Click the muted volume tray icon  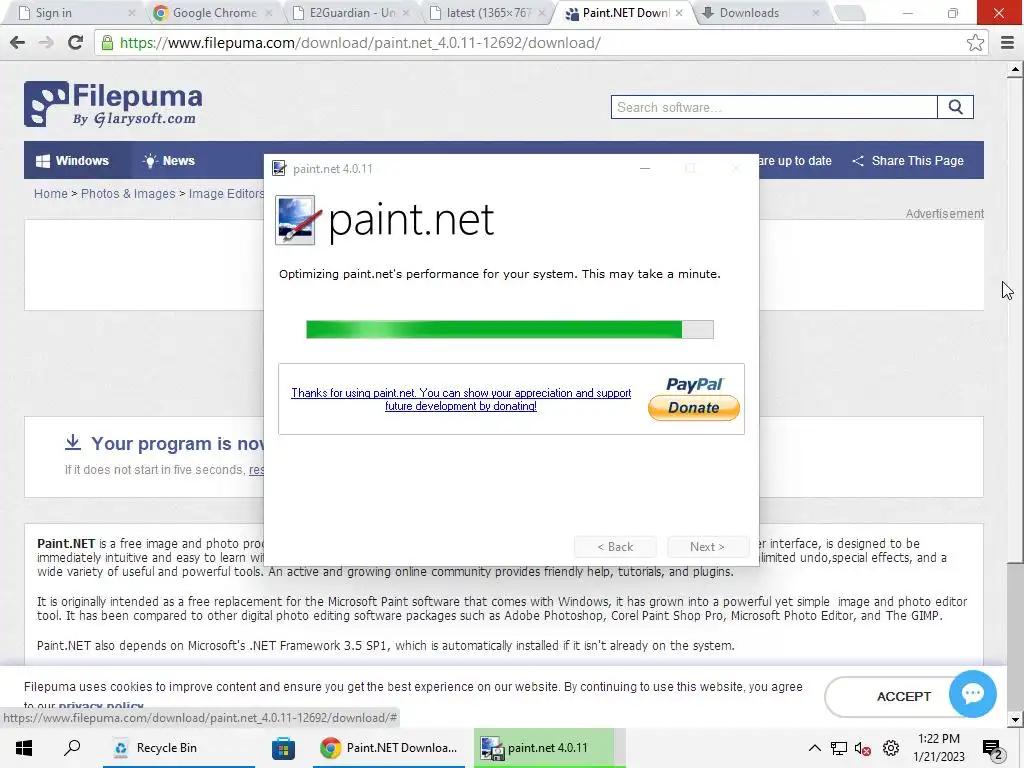(x=863, y=748)
